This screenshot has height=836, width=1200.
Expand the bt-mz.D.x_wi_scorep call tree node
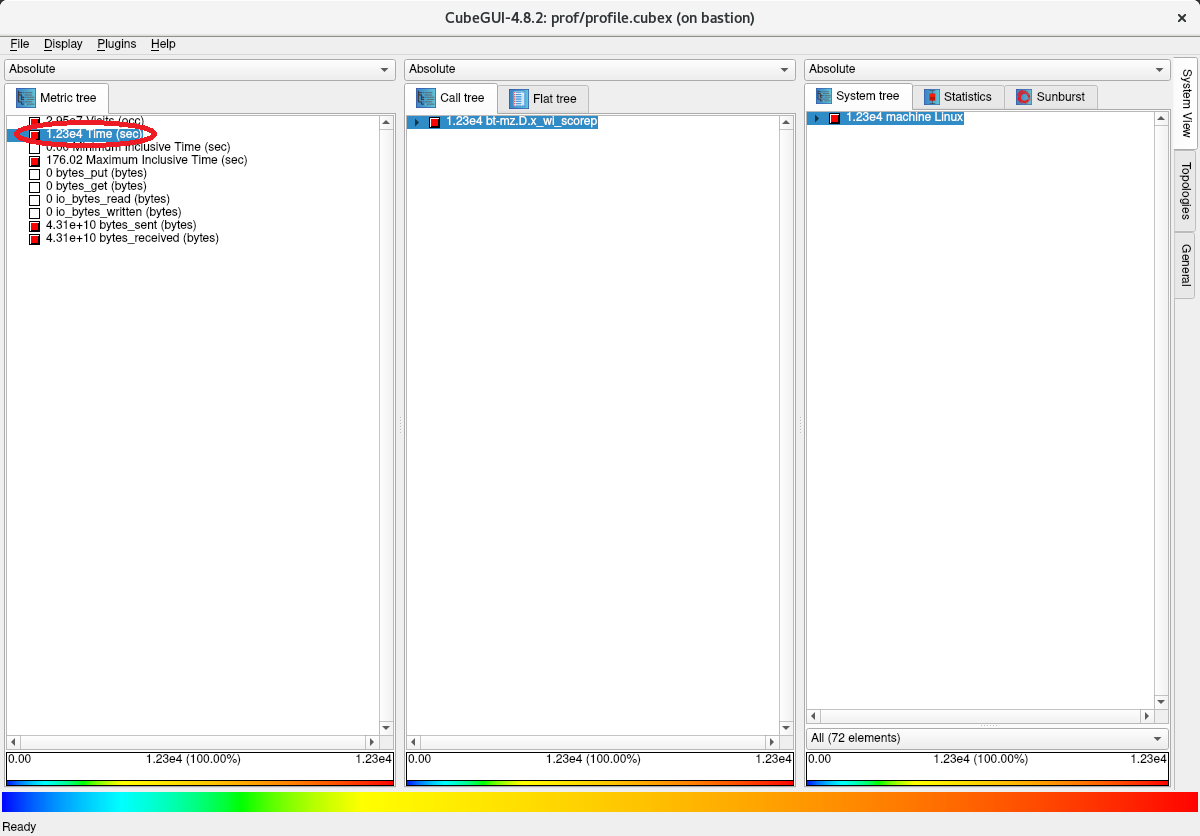pos(417,122)
